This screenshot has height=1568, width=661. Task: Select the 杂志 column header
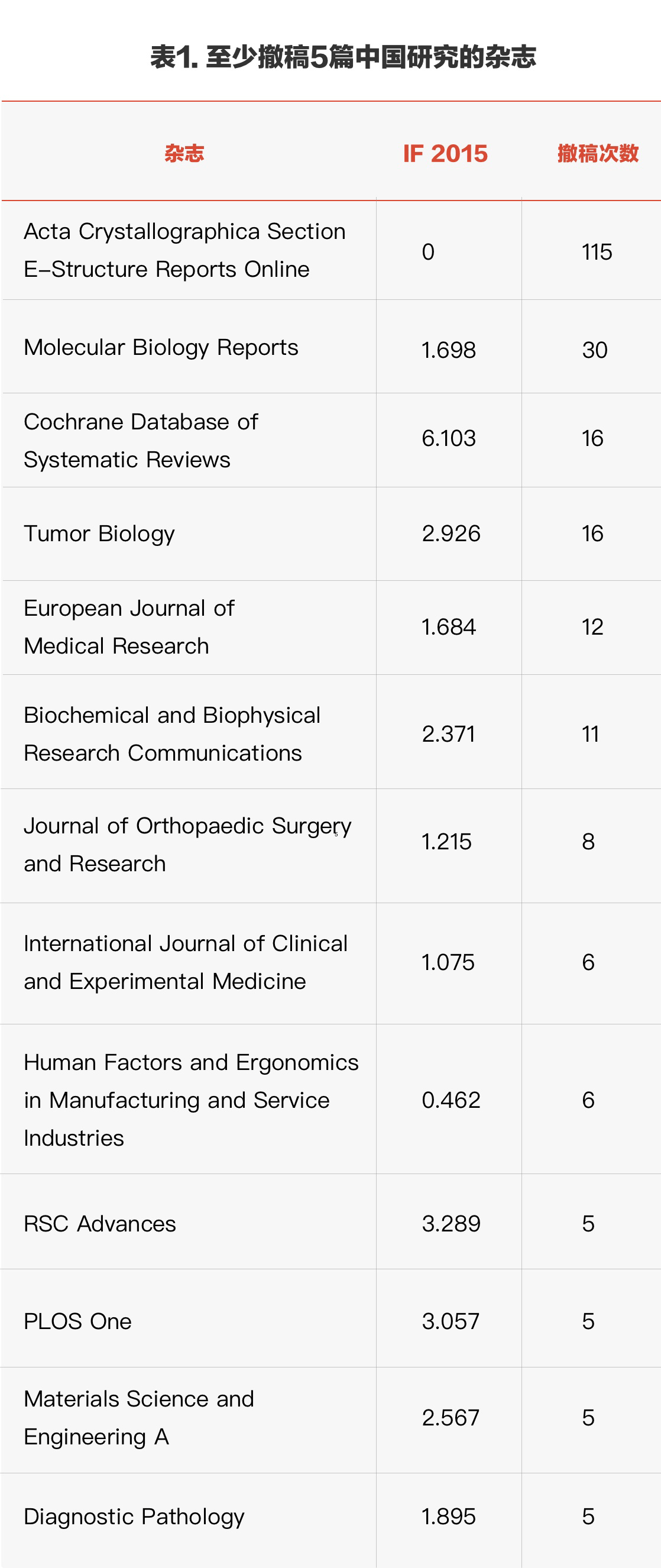[184, 153]
